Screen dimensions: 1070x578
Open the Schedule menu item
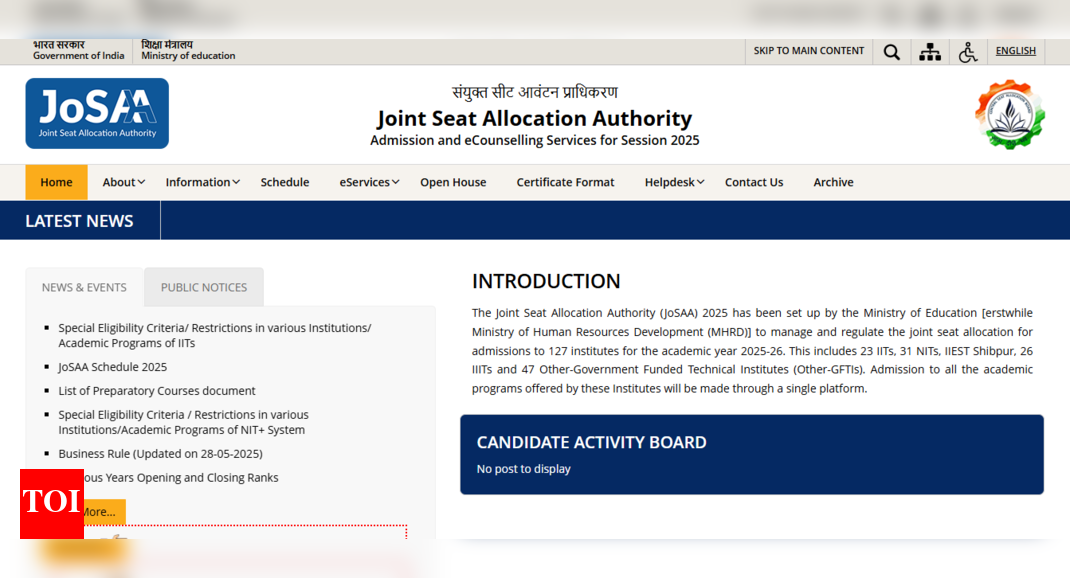tap(285, 182)
